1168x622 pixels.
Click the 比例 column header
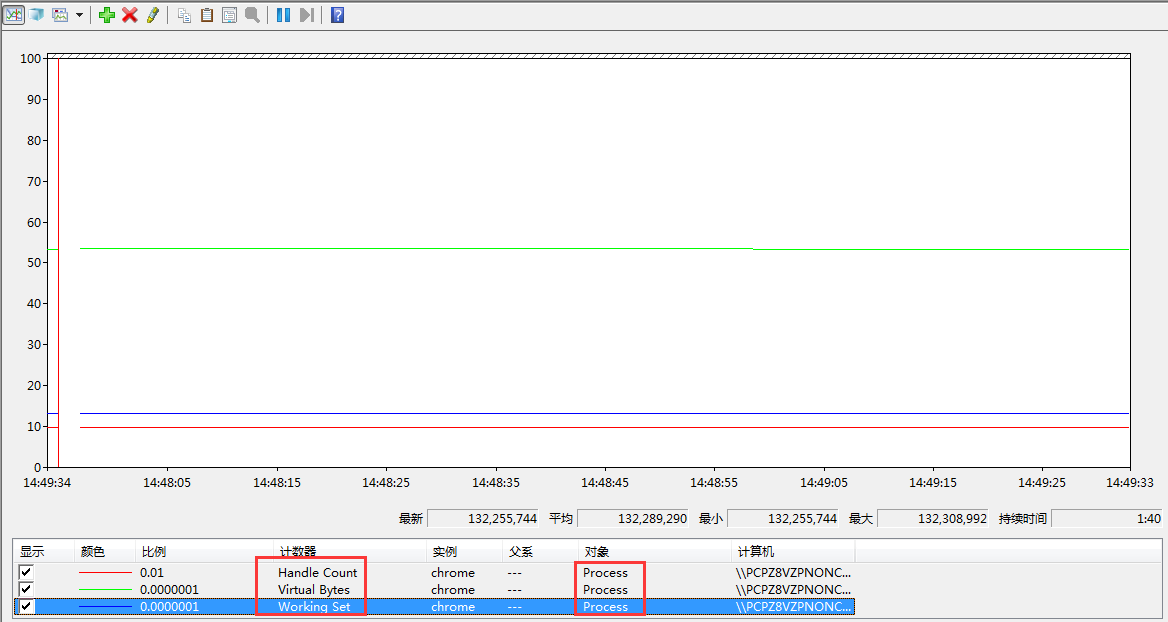pos(152,552)
